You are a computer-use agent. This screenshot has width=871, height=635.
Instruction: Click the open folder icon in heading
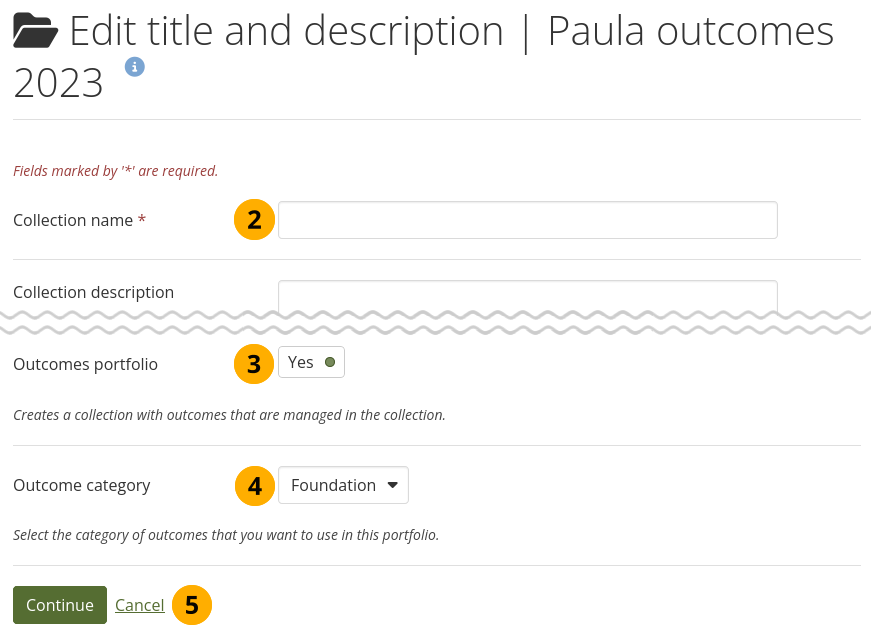click(x=36, y=33)
